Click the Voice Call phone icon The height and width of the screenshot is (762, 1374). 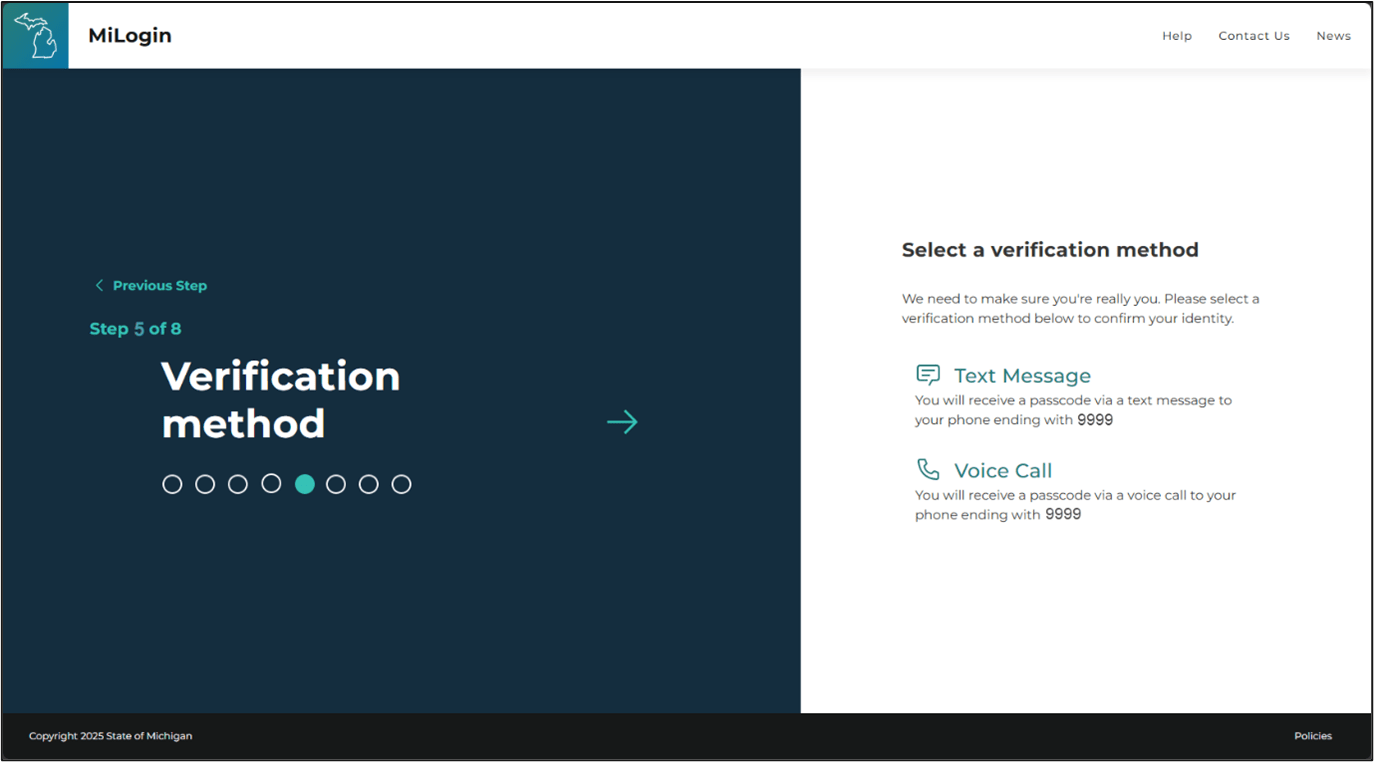click(x=928, y=469)
